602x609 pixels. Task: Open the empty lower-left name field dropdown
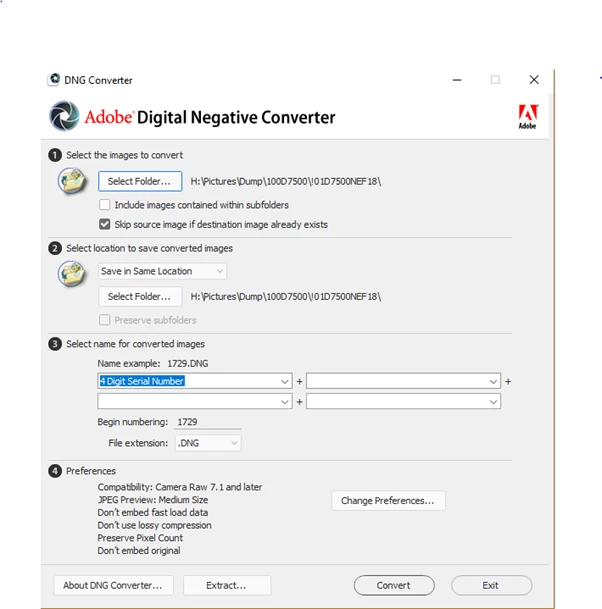click(x=285, y=402)
